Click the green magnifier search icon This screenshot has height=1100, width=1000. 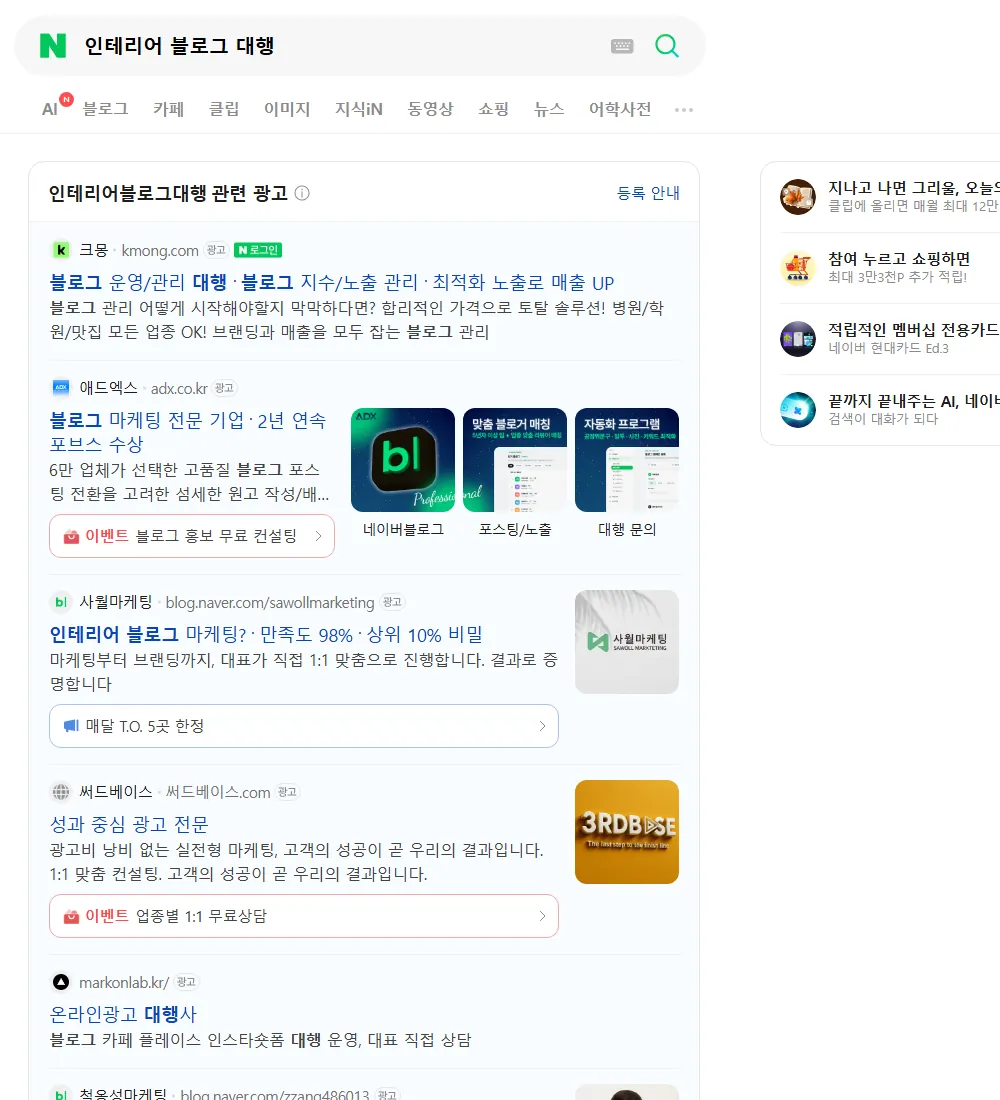tap(667, 46)
